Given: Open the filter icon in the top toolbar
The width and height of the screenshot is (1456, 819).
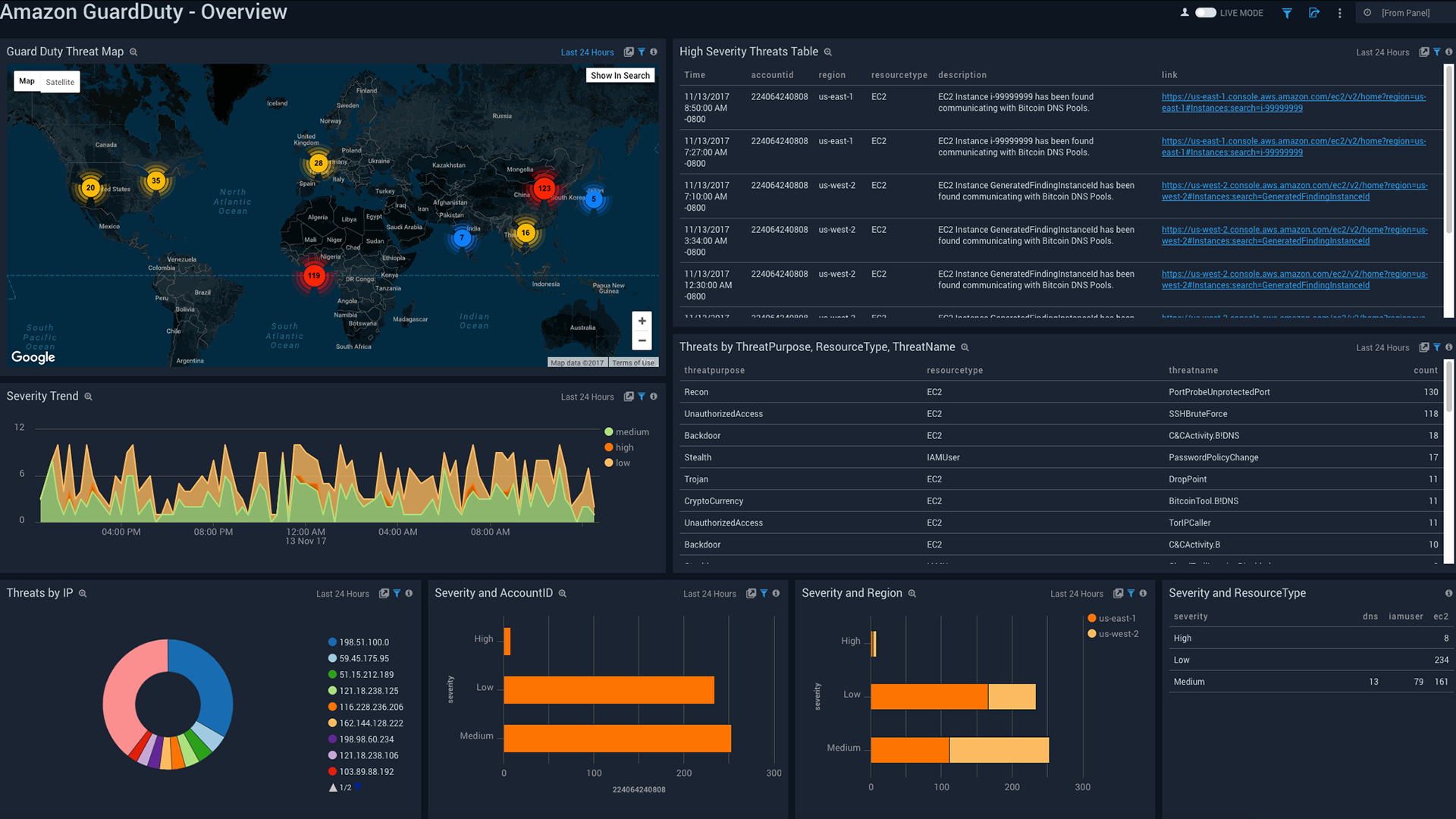Looking at the screenshot, I should [x=1287, y=13].
